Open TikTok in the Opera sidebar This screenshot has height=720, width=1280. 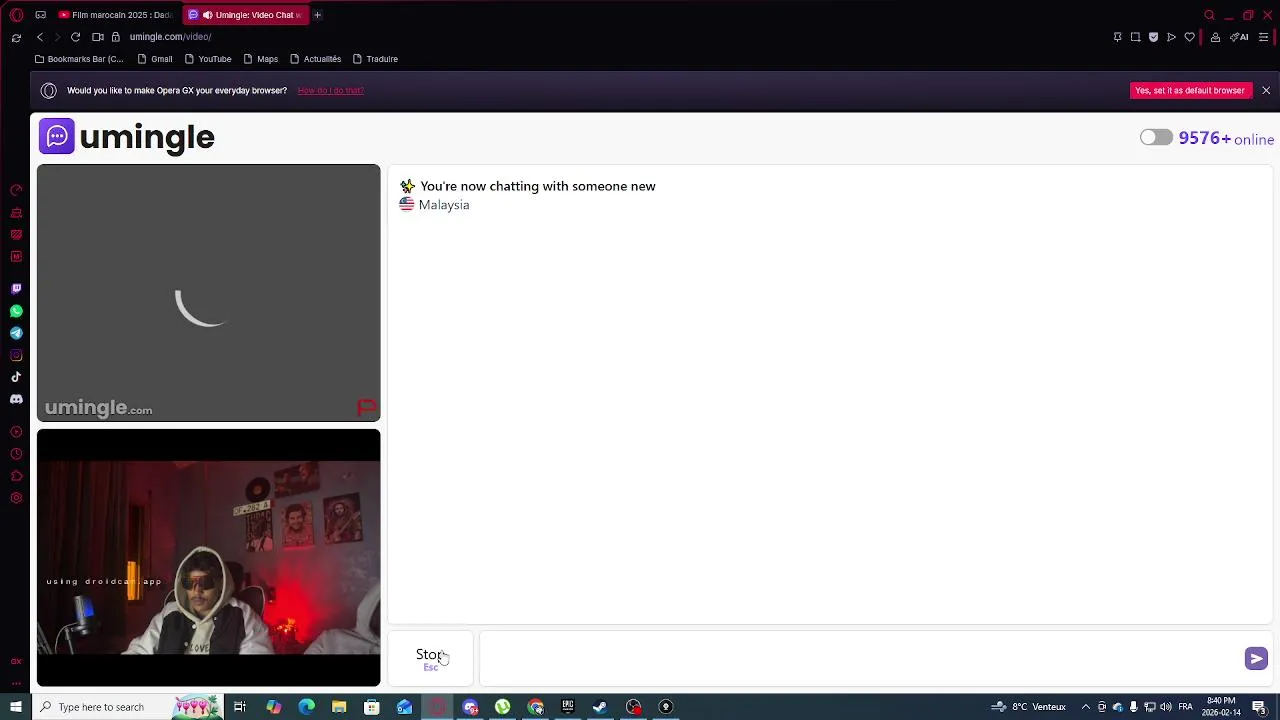point(16,377)
